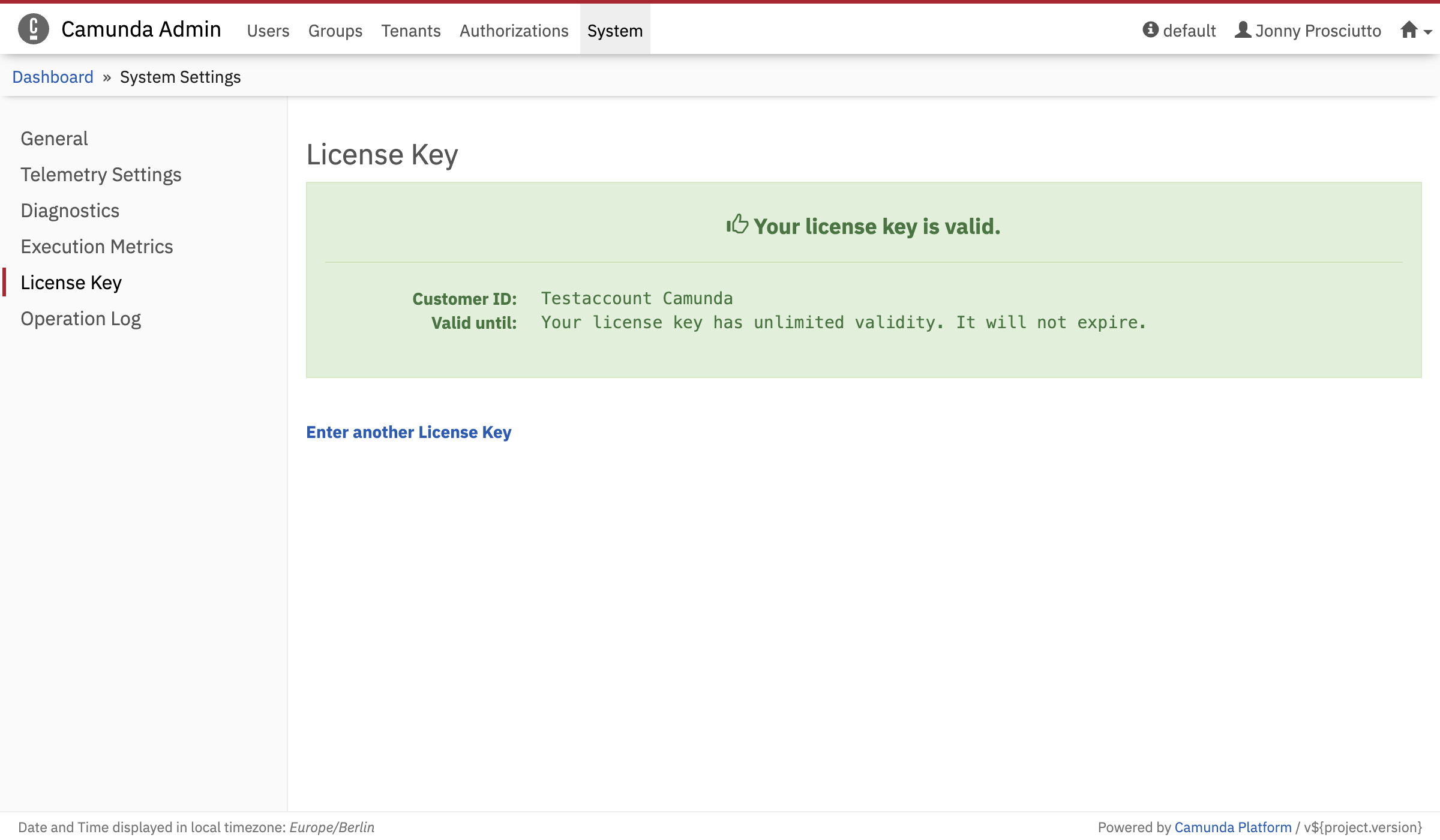Viewport: 1440px width, 840px height.
Task: Click the Jonny Prosciutto account name
Action: click(x=1318, y=31)
